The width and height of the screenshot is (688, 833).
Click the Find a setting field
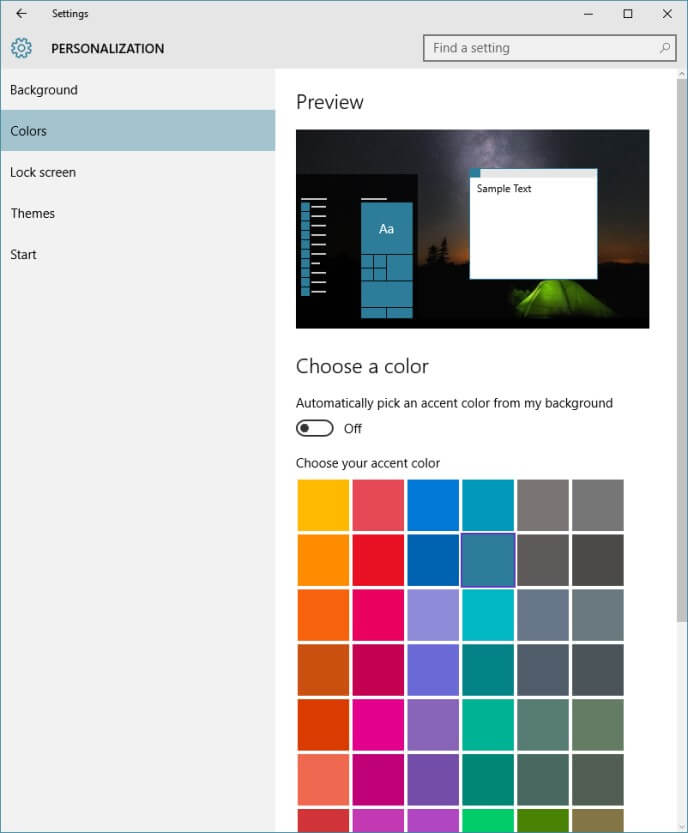(x=549, y=48)
